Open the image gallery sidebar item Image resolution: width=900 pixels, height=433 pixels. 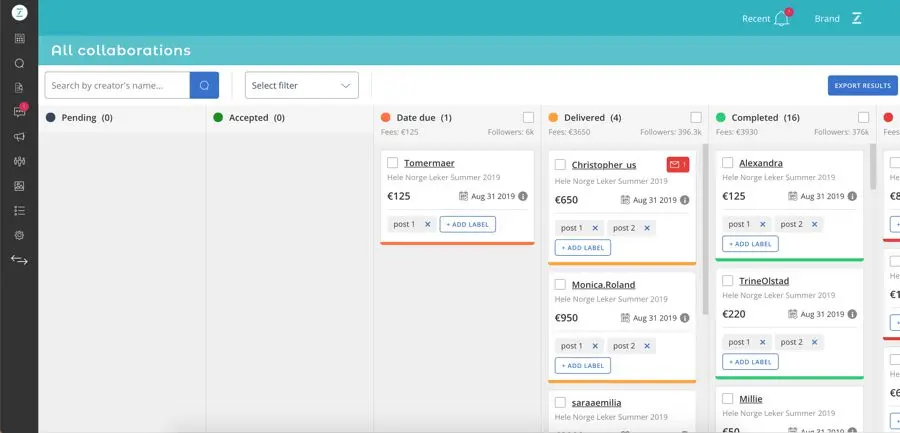click(x=19, y=186)
